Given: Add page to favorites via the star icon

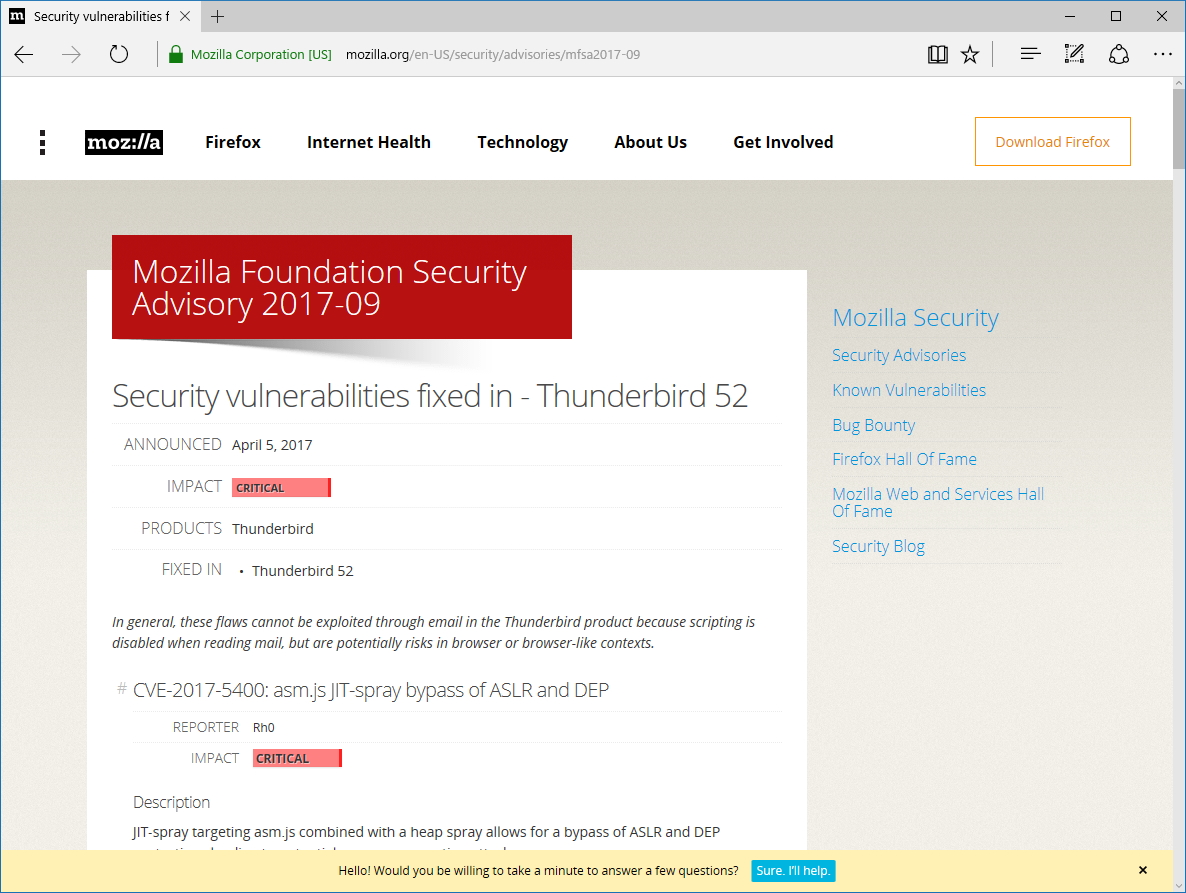Looking at the screenshot, I should (x=970, y=53).
